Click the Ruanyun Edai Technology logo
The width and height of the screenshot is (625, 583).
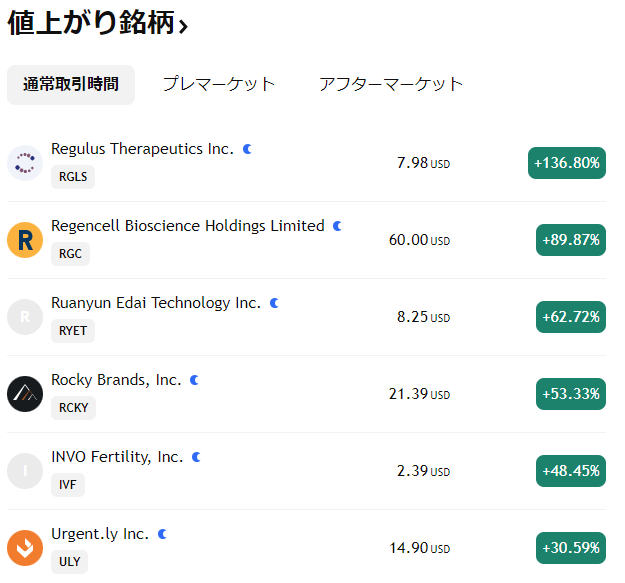[x=25, y=317]
